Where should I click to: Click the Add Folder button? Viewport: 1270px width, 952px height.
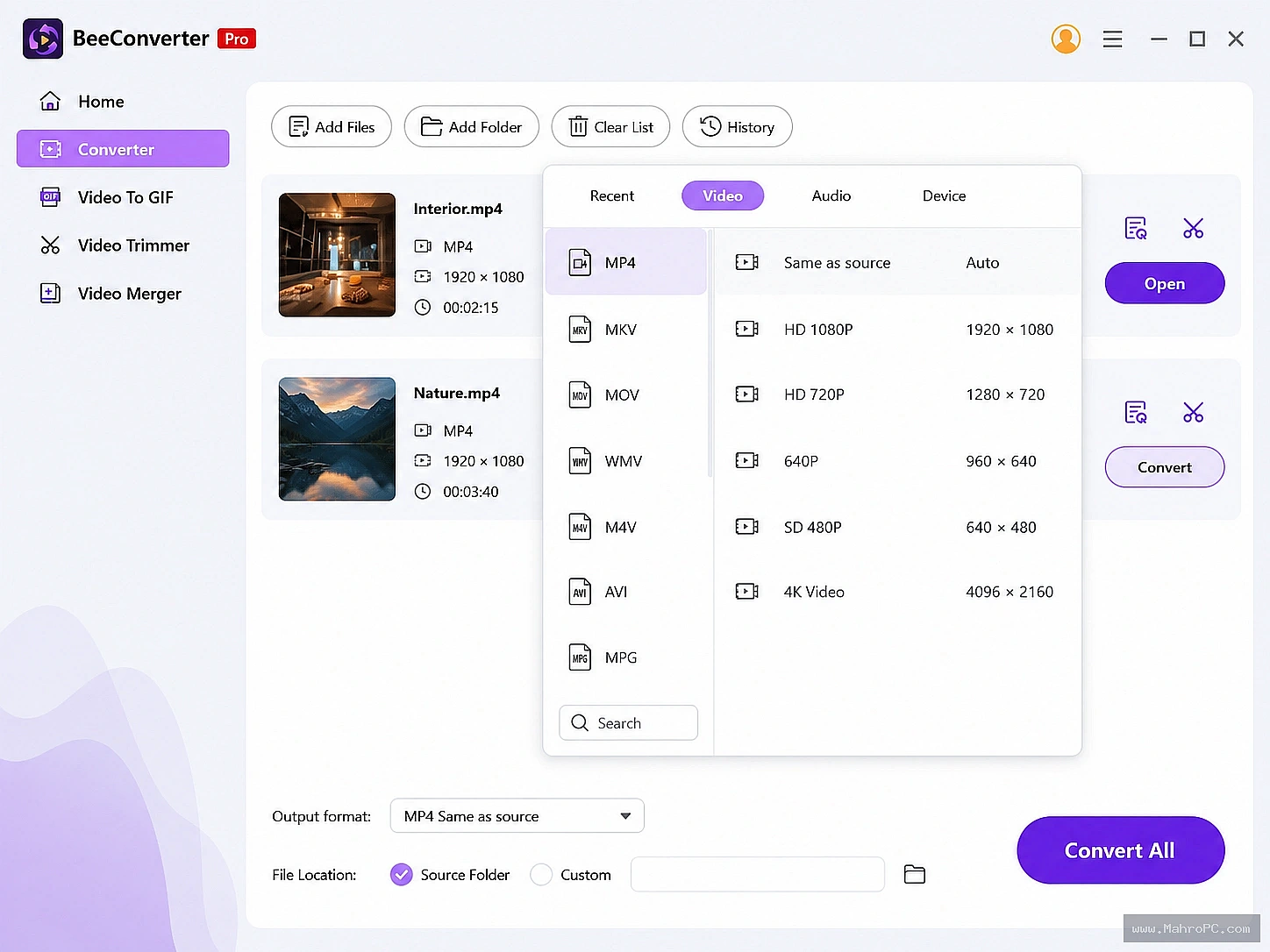tap(471, 127)
